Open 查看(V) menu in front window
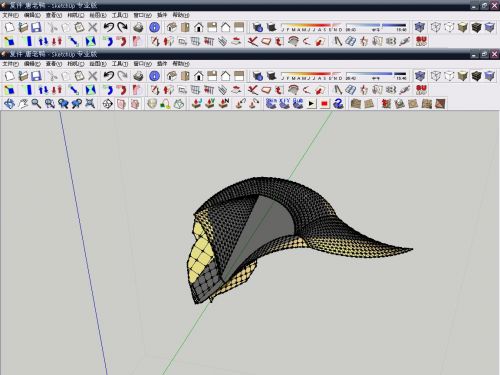The image size is (500, 375). point(54,64)
